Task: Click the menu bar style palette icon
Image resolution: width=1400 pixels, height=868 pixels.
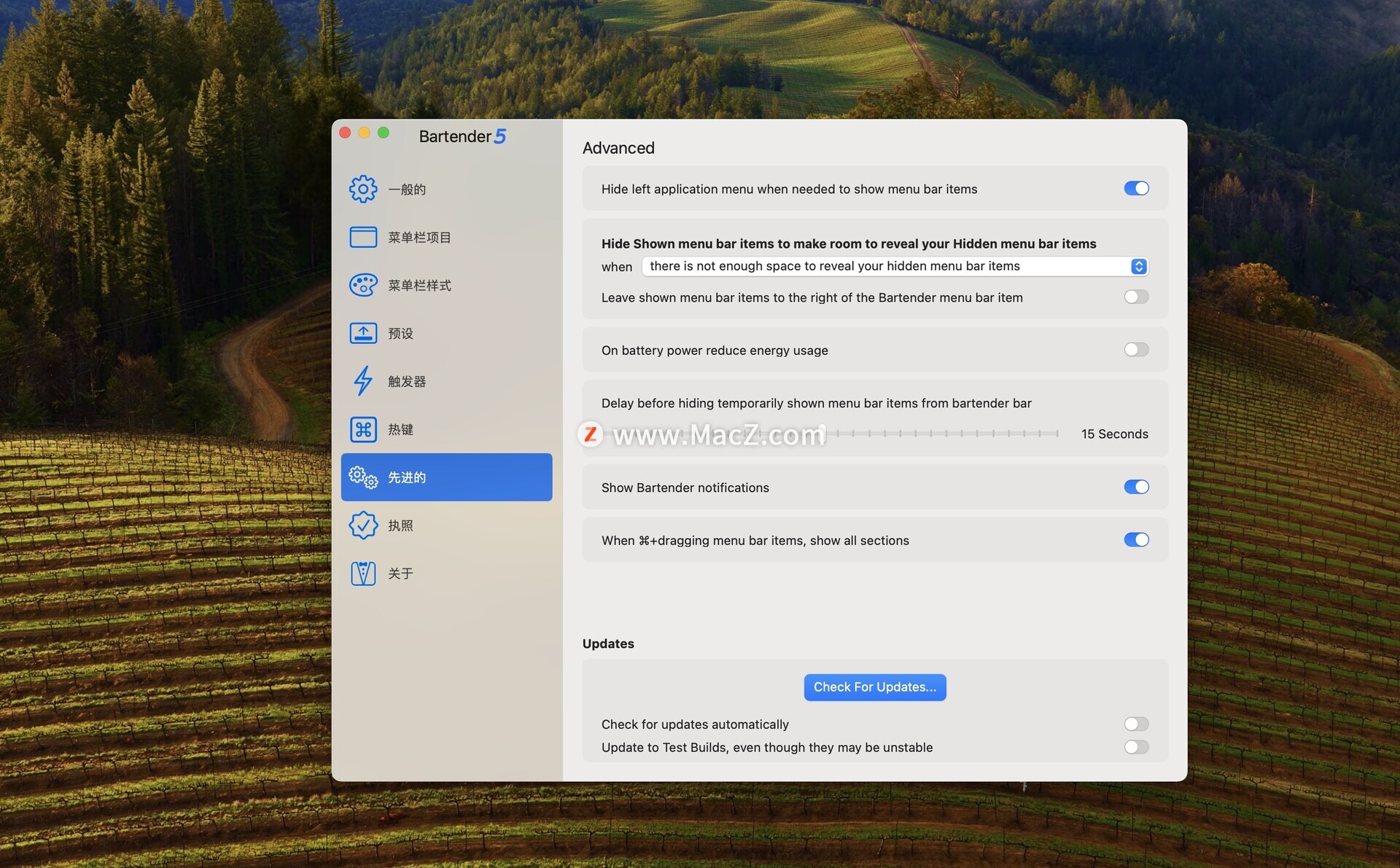Action: [363, 285]
